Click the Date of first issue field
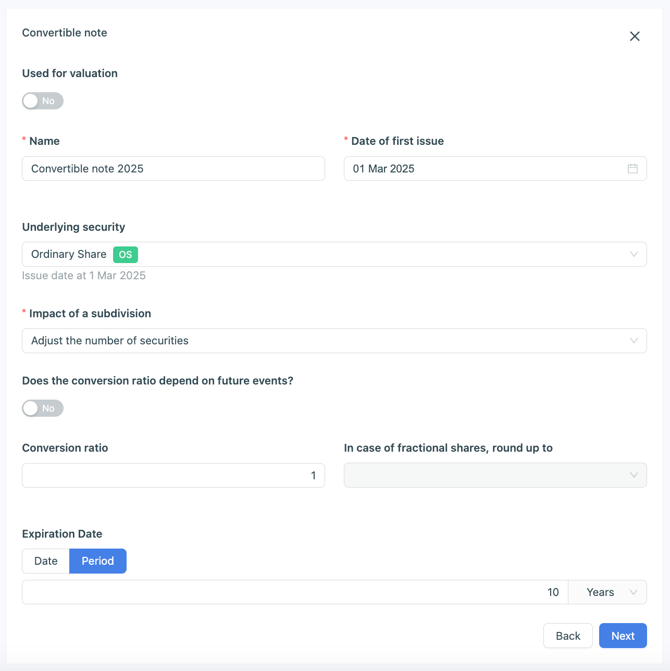Screen dimensions: 670x671 (484, 169)
